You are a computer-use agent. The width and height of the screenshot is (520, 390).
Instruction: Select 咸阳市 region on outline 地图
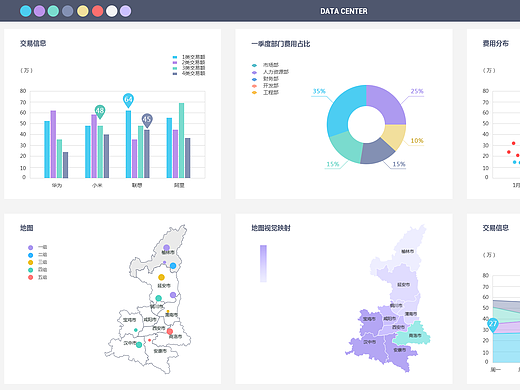(149, 319)
